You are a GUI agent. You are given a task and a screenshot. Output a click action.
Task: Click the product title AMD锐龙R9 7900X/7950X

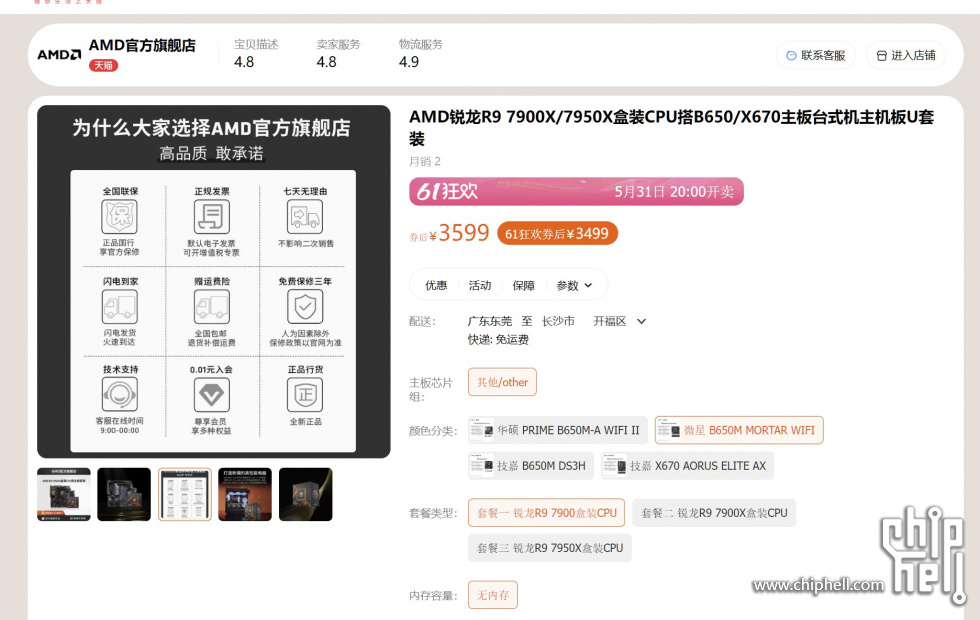click(x=671, y=128)
